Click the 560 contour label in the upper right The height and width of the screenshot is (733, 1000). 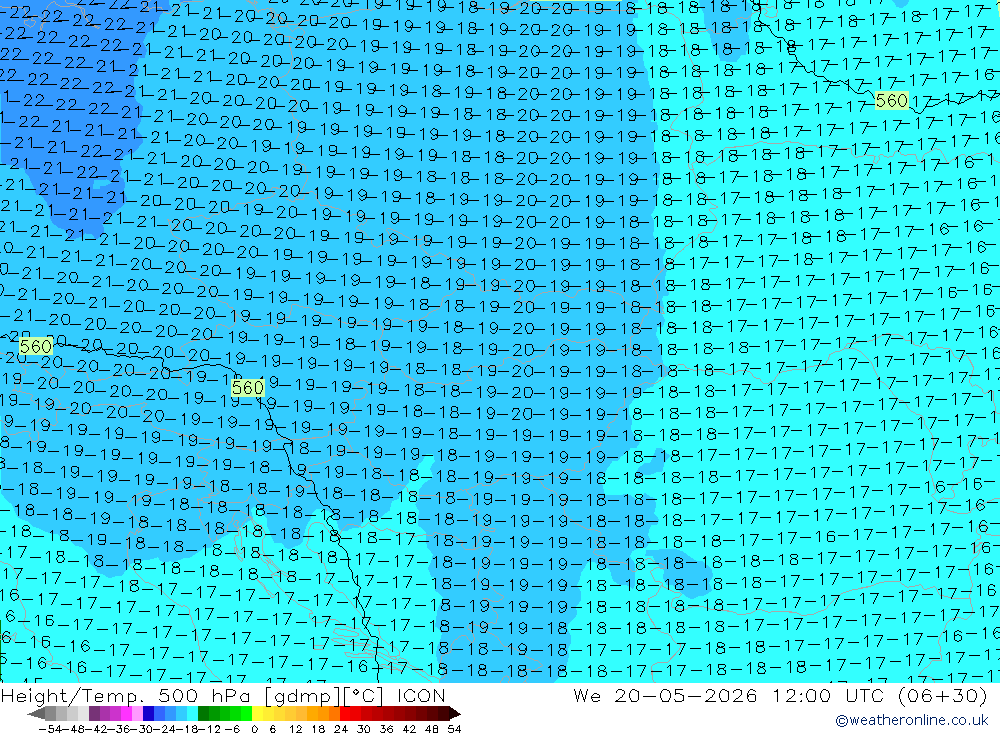(x=892, y=101)
